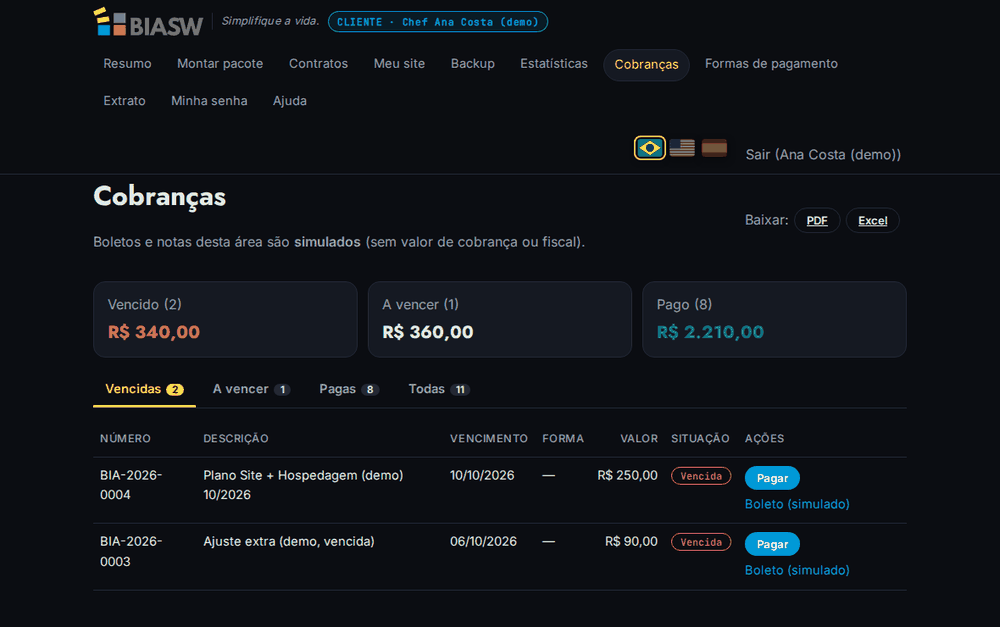Go to Extrato page

tap(124, 101)
